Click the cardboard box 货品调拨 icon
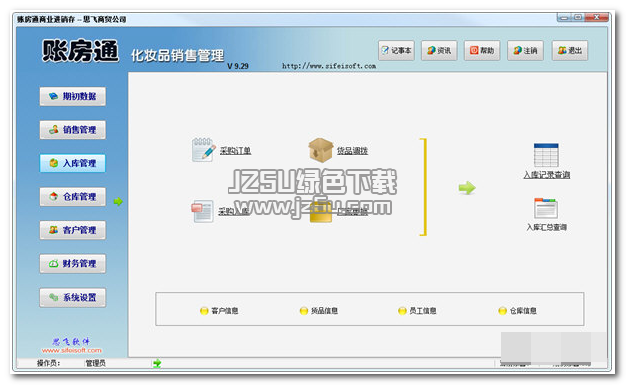The image size is (626, 385). pyautogui.click(x=321, y=150)
